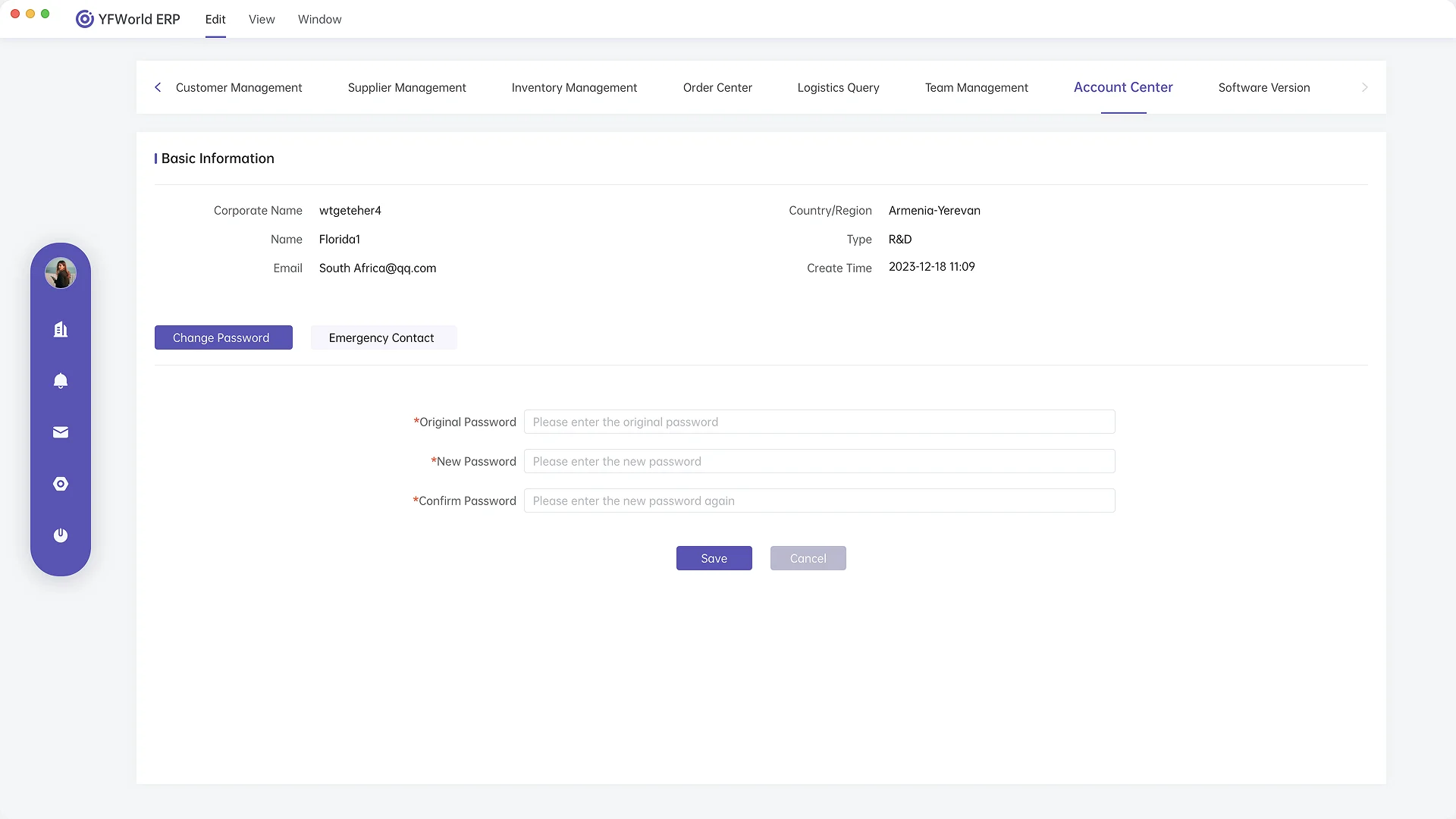Go to Team Management tab
1456x819 pixels.
coord(976,87)
